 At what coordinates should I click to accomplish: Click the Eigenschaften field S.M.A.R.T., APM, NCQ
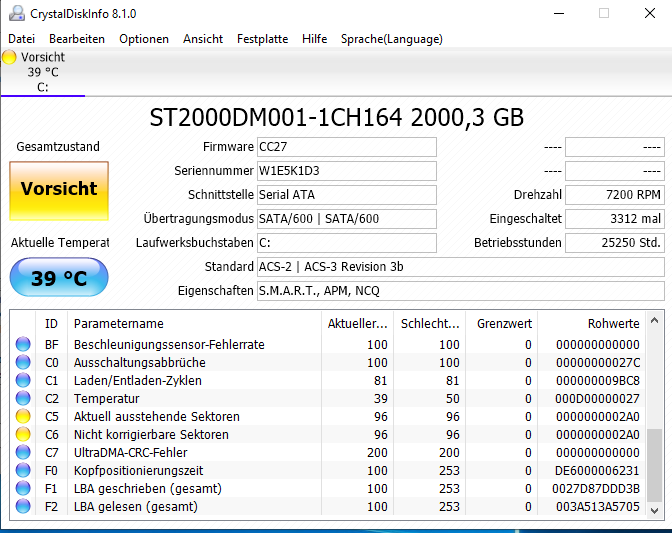pos(461,291)
